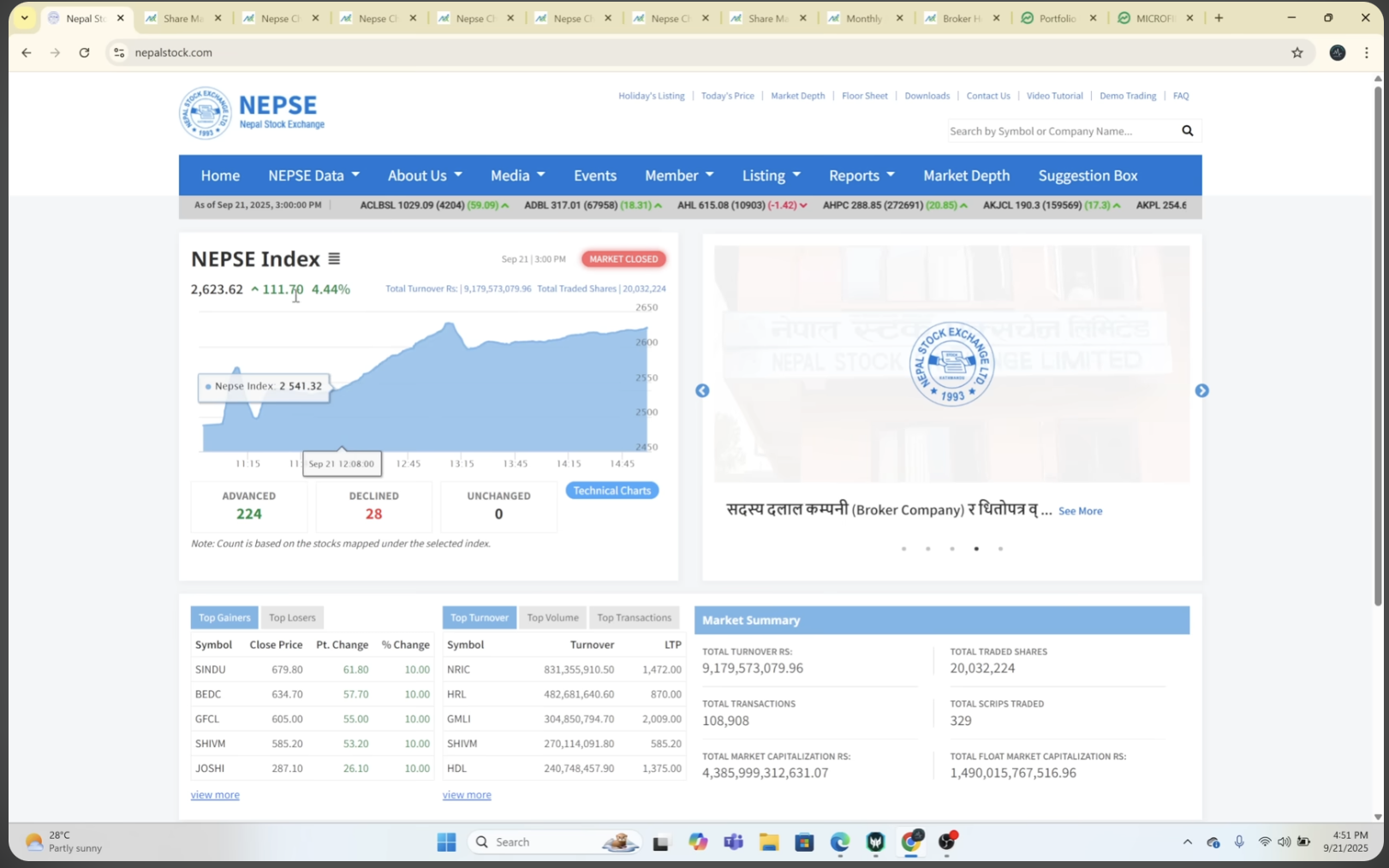The width and height of the screenshot is (1389, 868).
Task: Click the search magnifier icon
Action: click(1187, 131)
